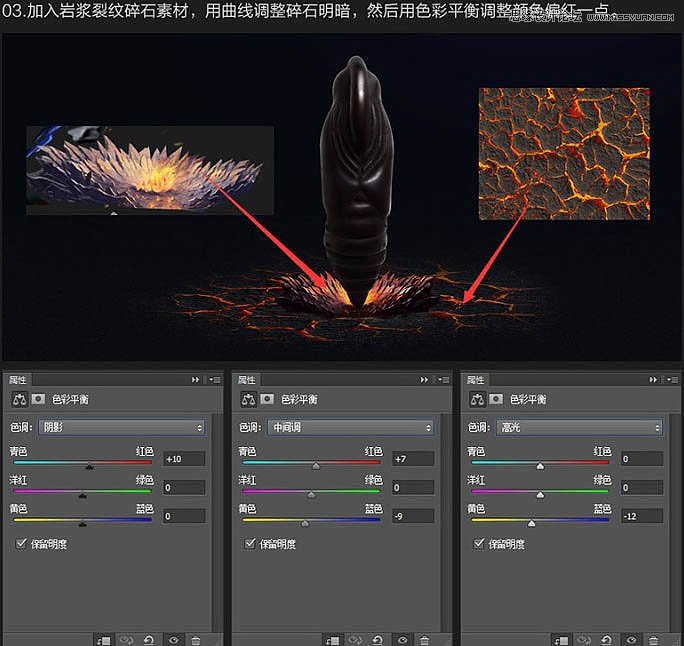View previous state icon in Shadows panel
The width and height of the screenshot is (684, 646).
click(127, 640)
